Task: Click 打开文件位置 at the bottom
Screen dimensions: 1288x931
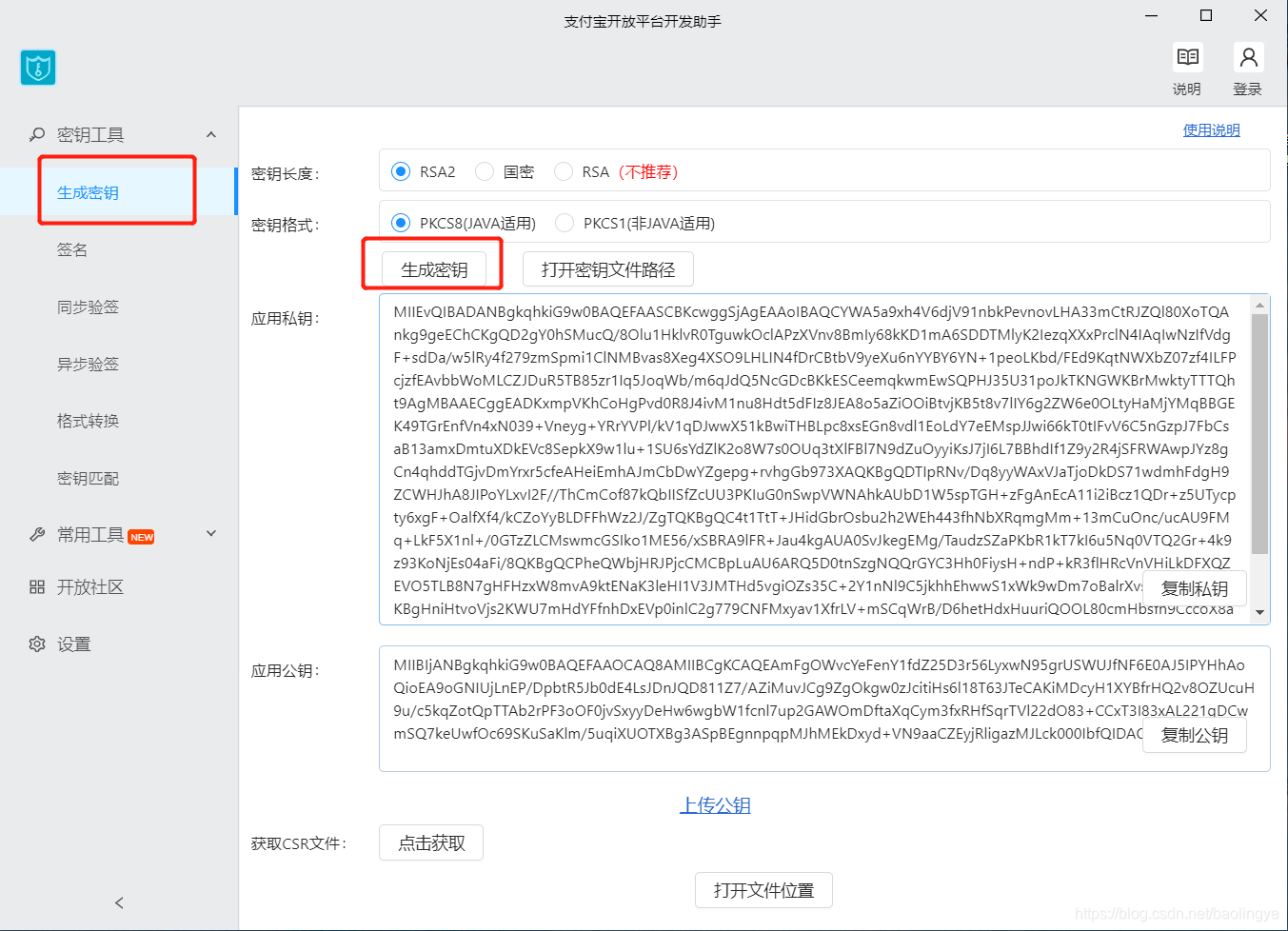Action: pyautogui.click(x=763, y=890)
